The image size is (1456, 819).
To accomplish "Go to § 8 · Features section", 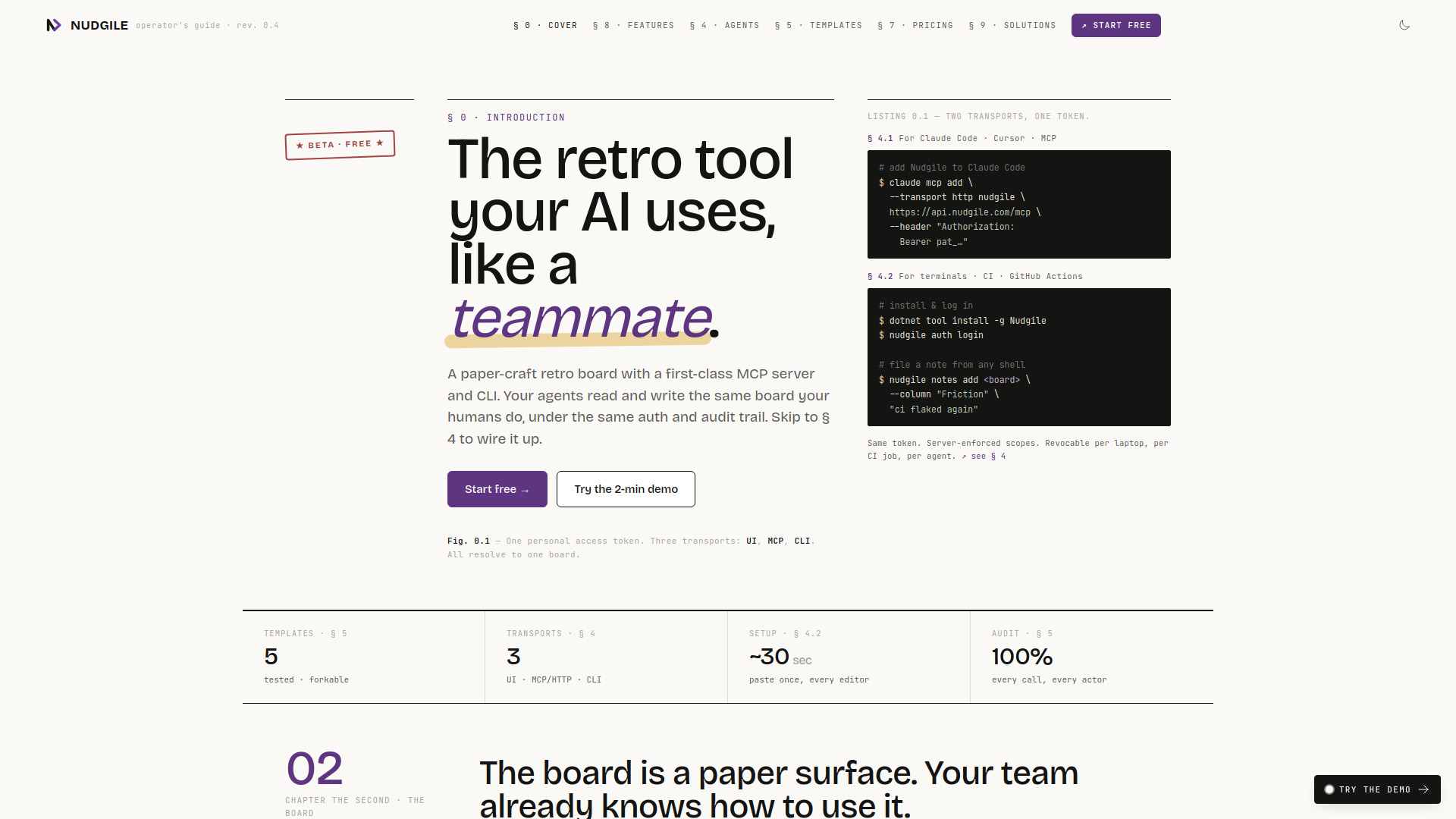I will tap(633, 25).
